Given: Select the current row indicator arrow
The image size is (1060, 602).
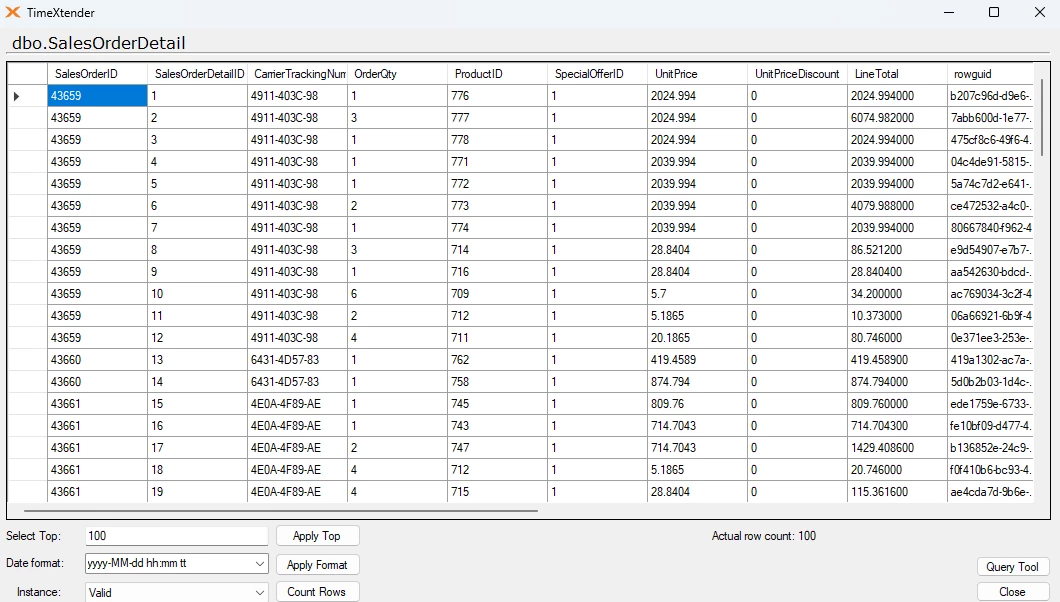Looking at the screenshot, I should pyautogui.click(x=16, y=96).
